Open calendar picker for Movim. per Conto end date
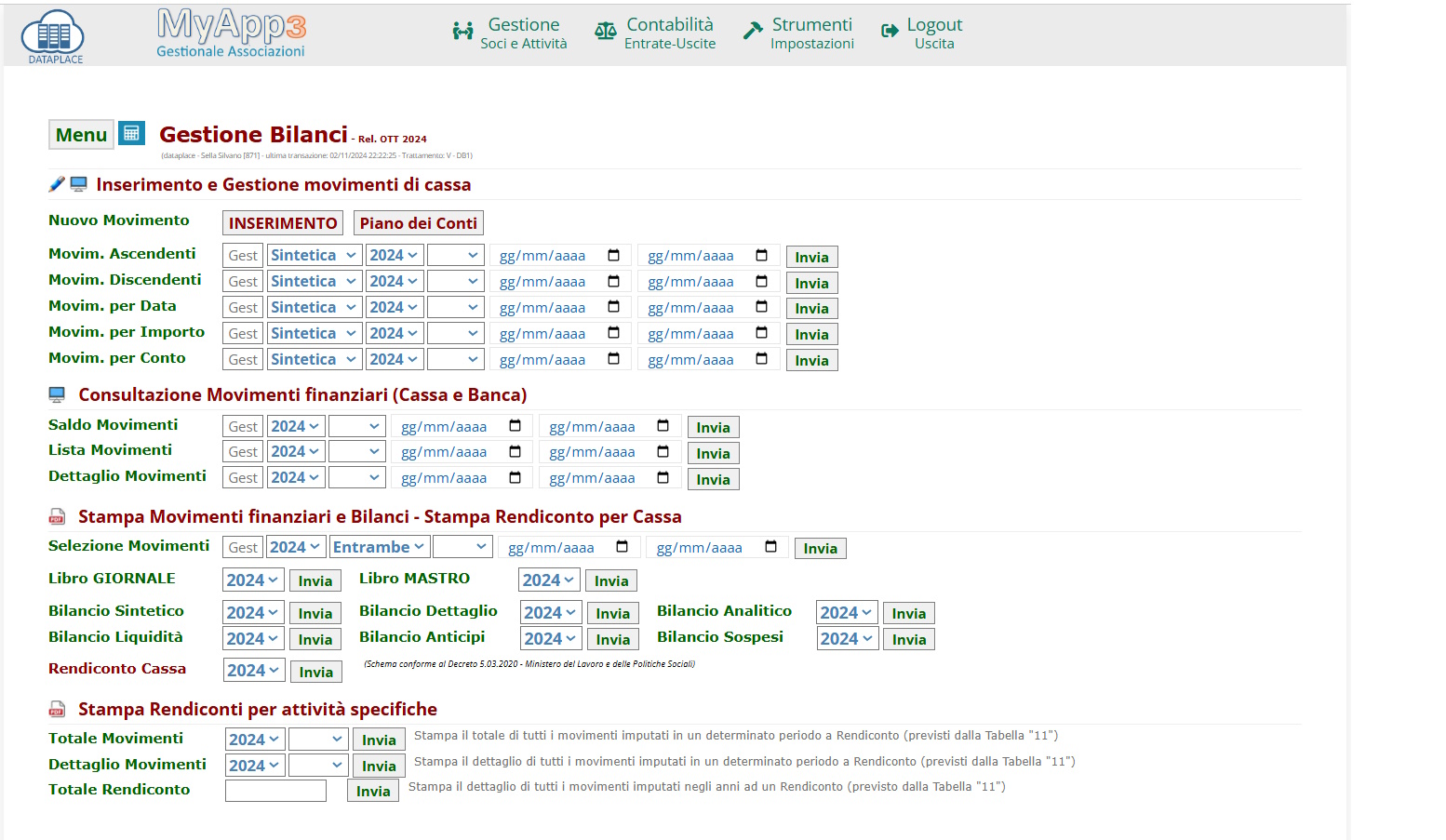The width and height of the screenshot is (1446, 840). (x=761, y=358)
